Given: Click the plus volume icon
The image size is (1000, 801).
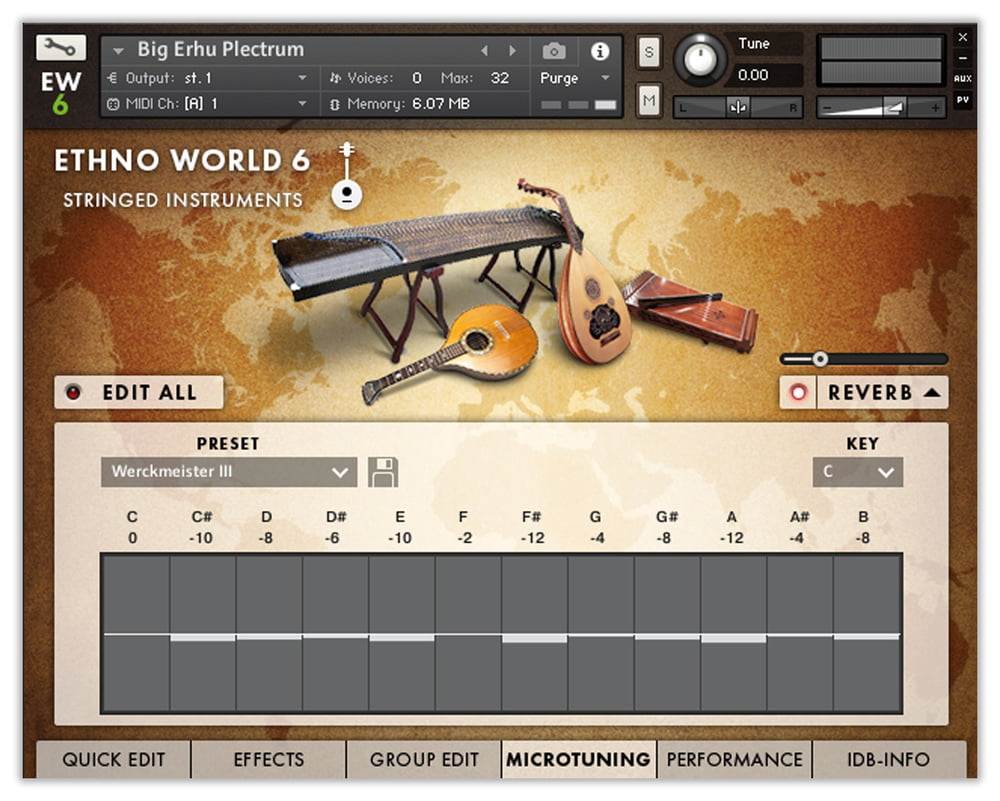Looking at the screenshot, I should coord(934,108).
